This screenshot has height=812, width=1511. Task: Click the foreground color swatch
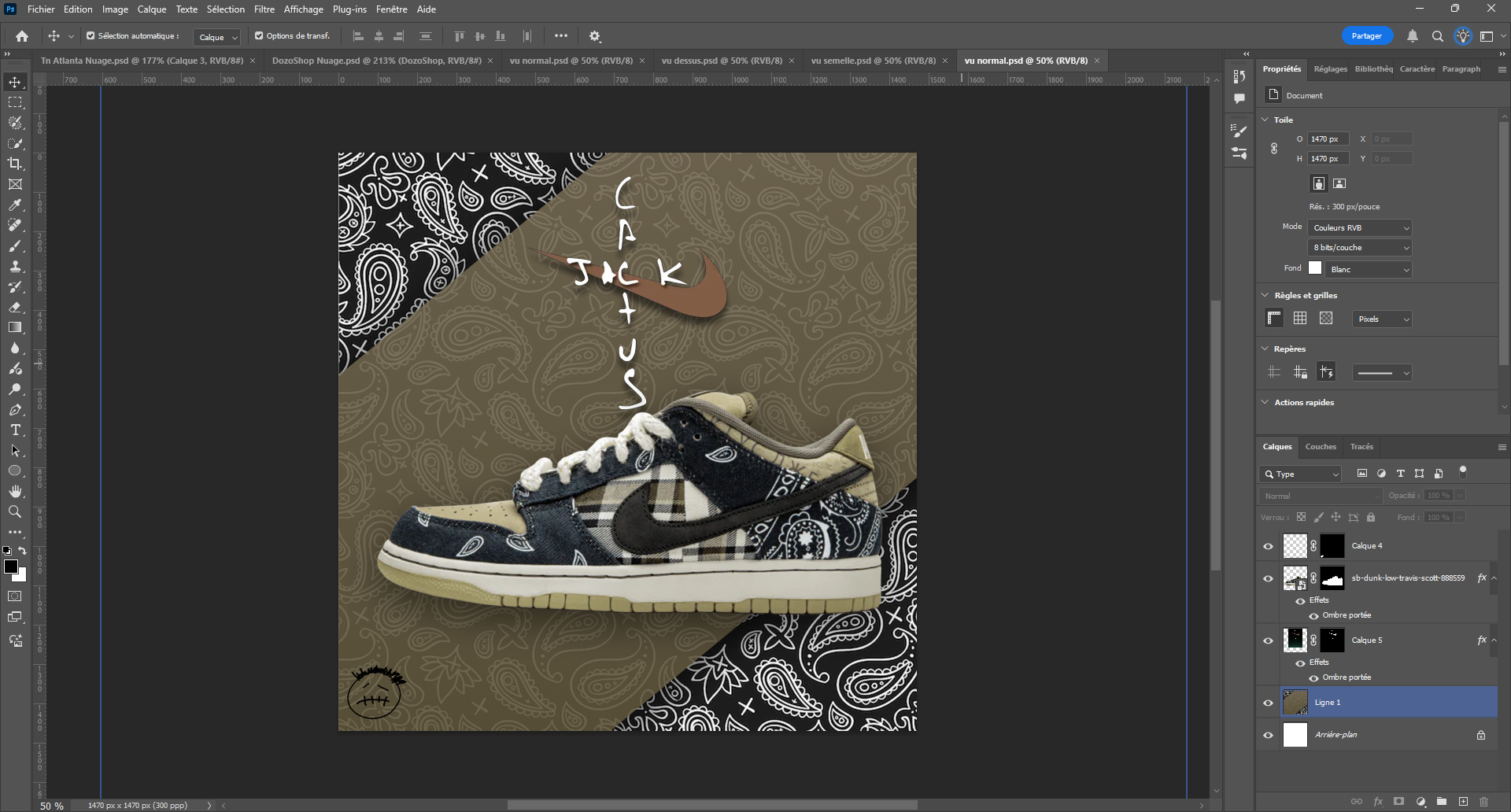click(10, 567)
